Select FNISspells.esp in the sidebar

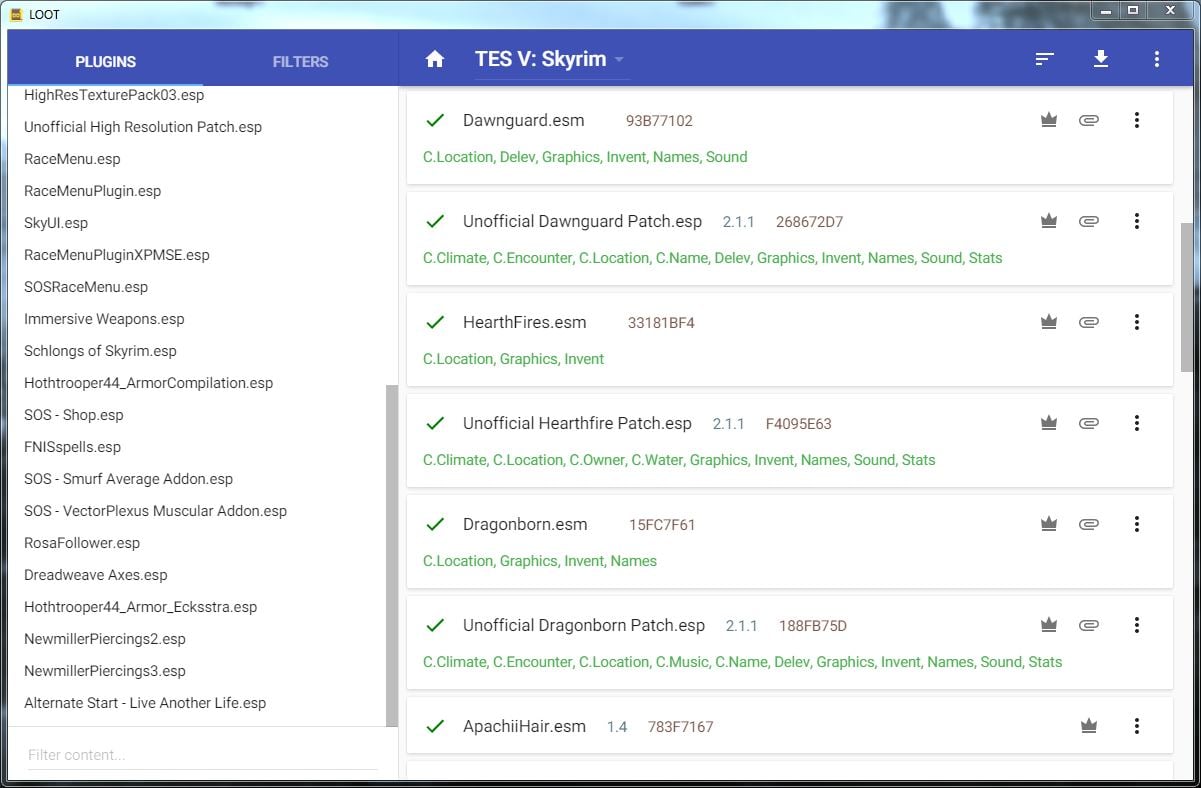(x=72, y=447)
